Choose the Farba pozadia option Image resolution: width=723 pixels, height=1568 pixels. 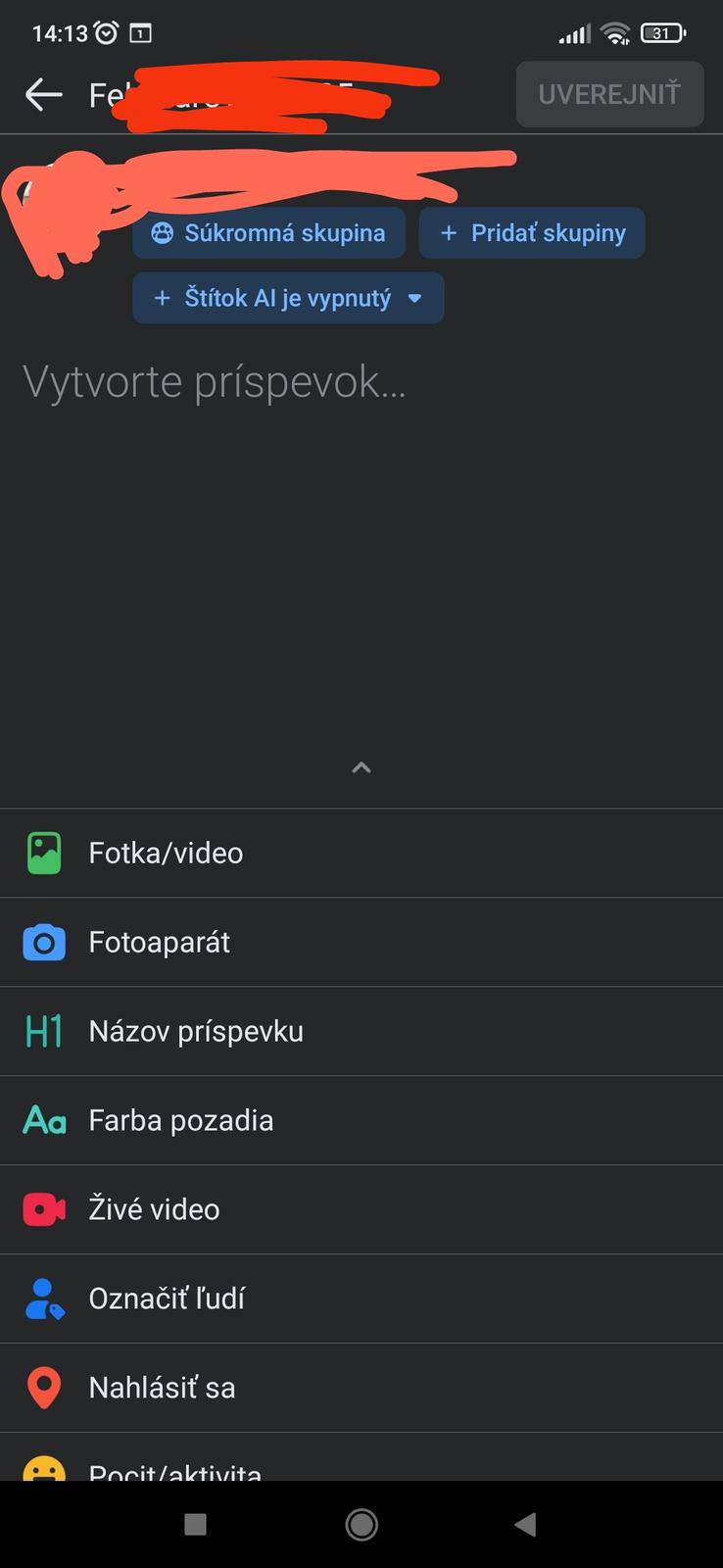[x=181, y=1120]
